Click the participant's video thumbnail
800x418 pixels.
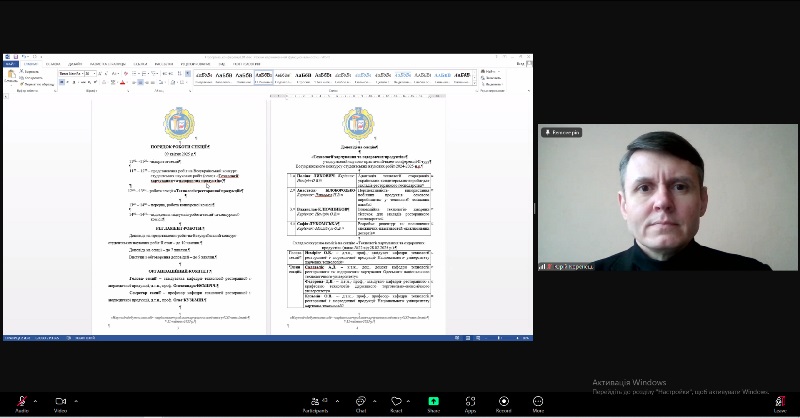coord(668,197)
